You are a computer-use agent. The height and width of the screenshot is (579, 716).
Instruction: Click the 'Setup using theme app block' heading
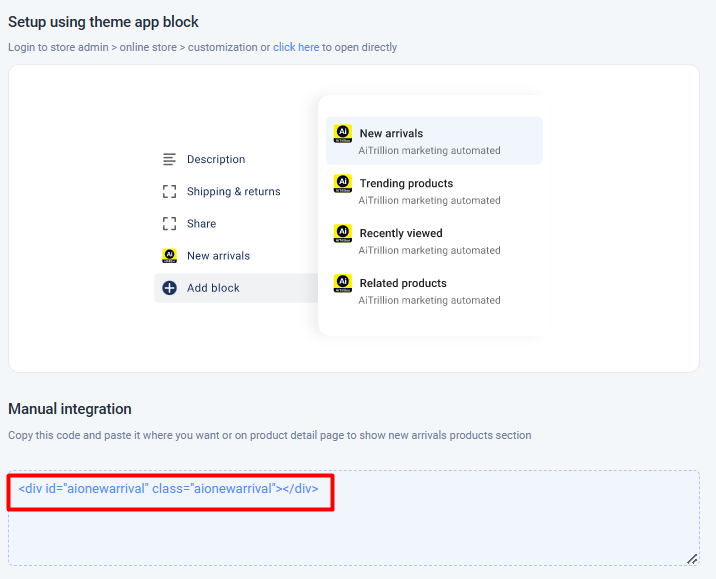(103, 22)
